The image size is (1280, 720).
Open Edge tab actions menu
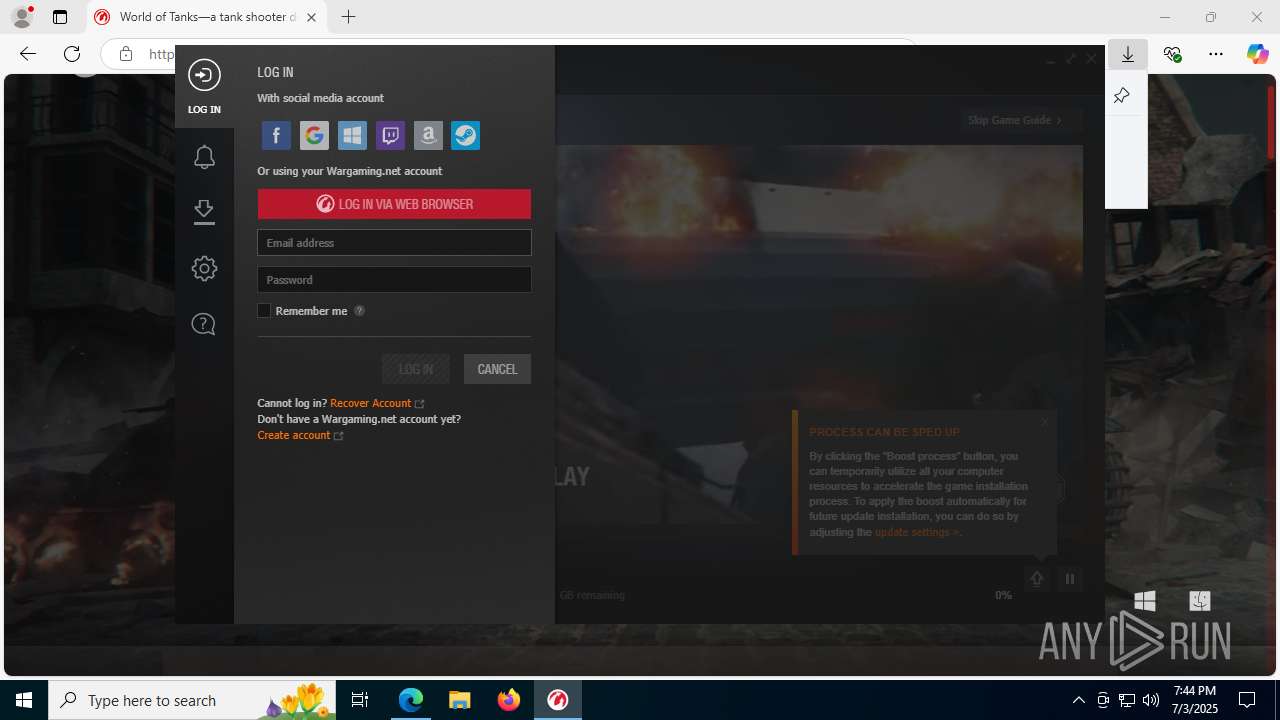[x=60, y=17]
